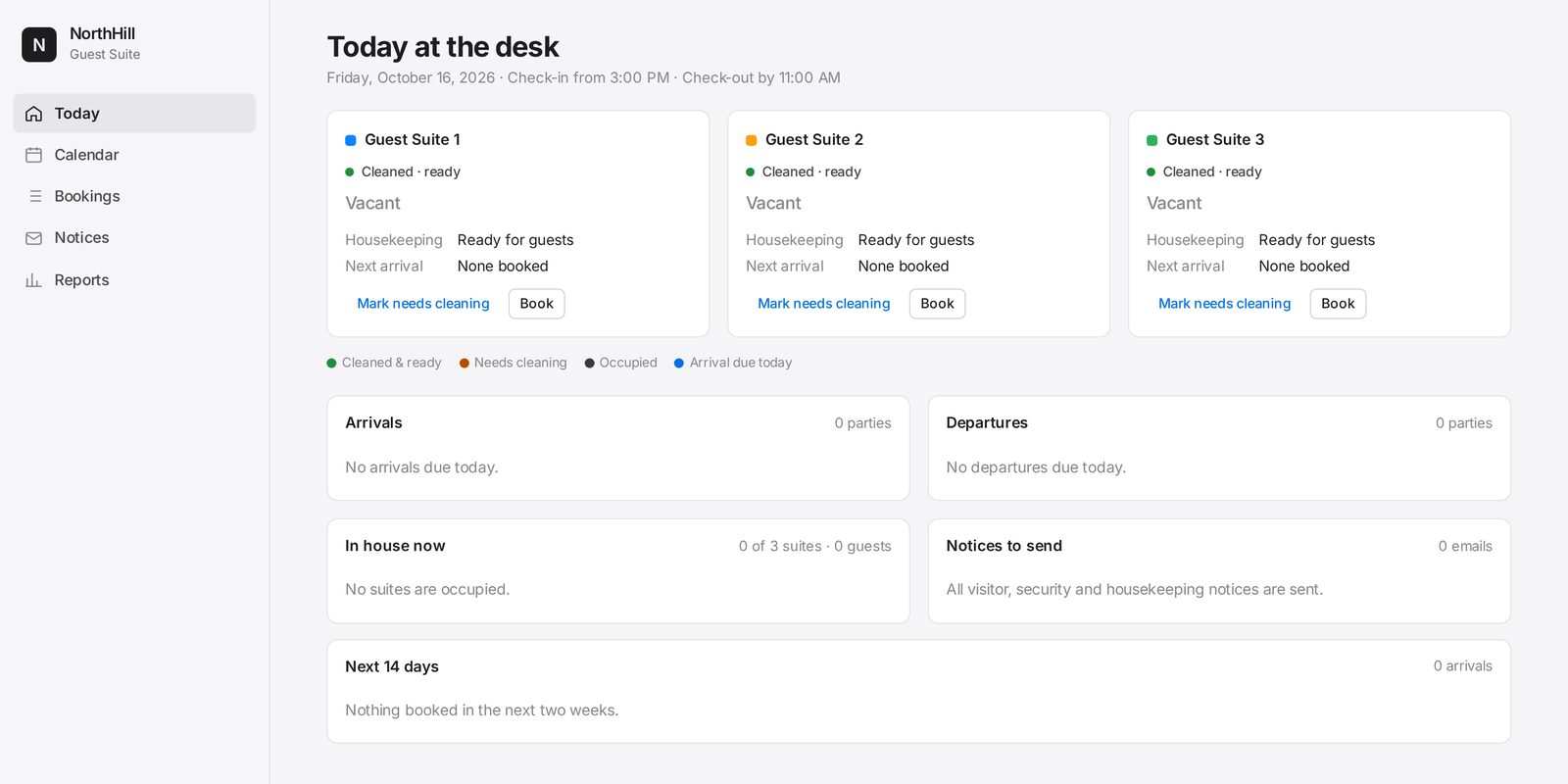This screenshot has width=1568, height=784.
Task: Click the date line "Friday, October 16, 2026"
Action: coord(411,77)
